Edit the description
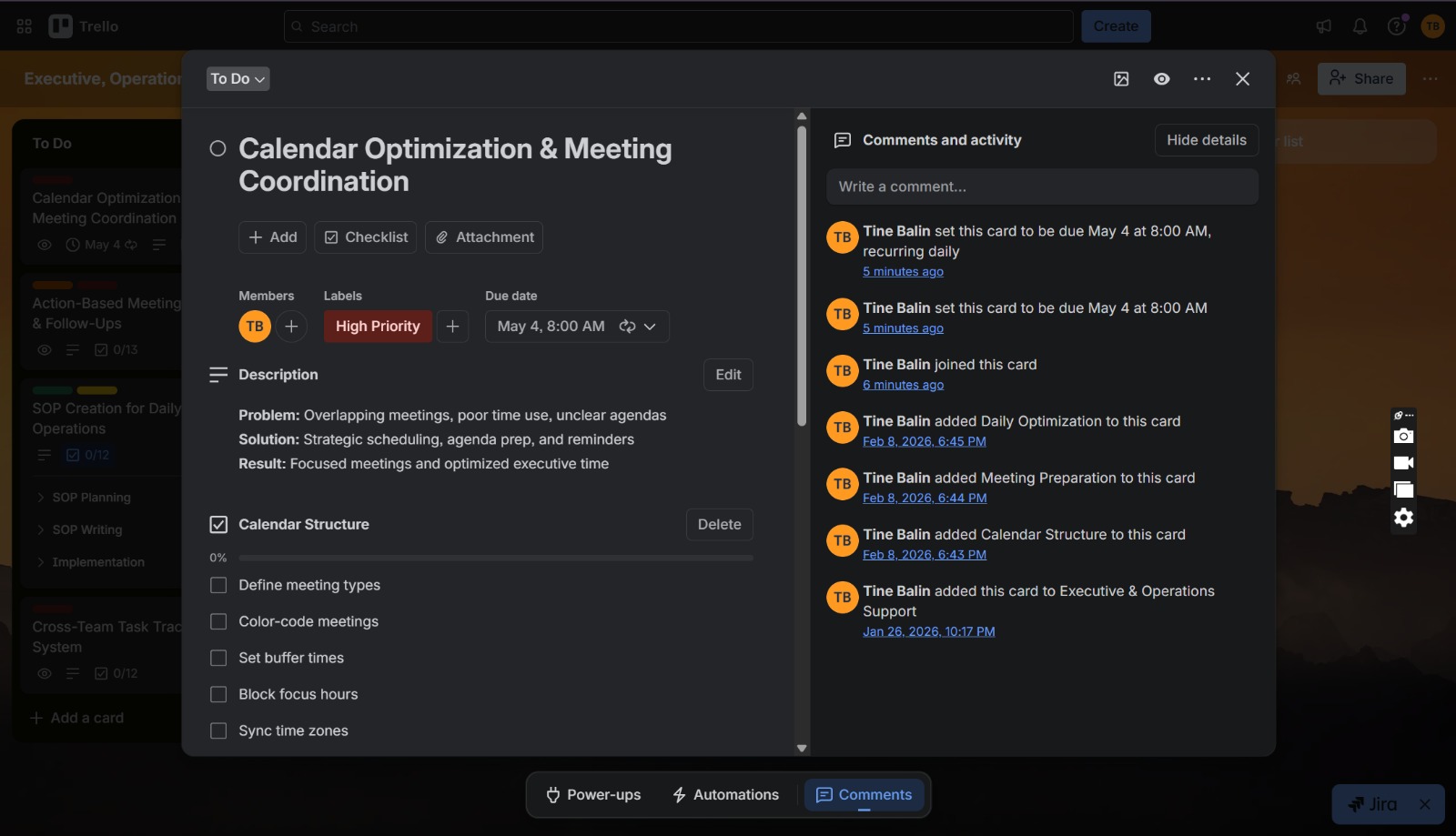This screenshot has width=1456, height=836. point(728,375)
